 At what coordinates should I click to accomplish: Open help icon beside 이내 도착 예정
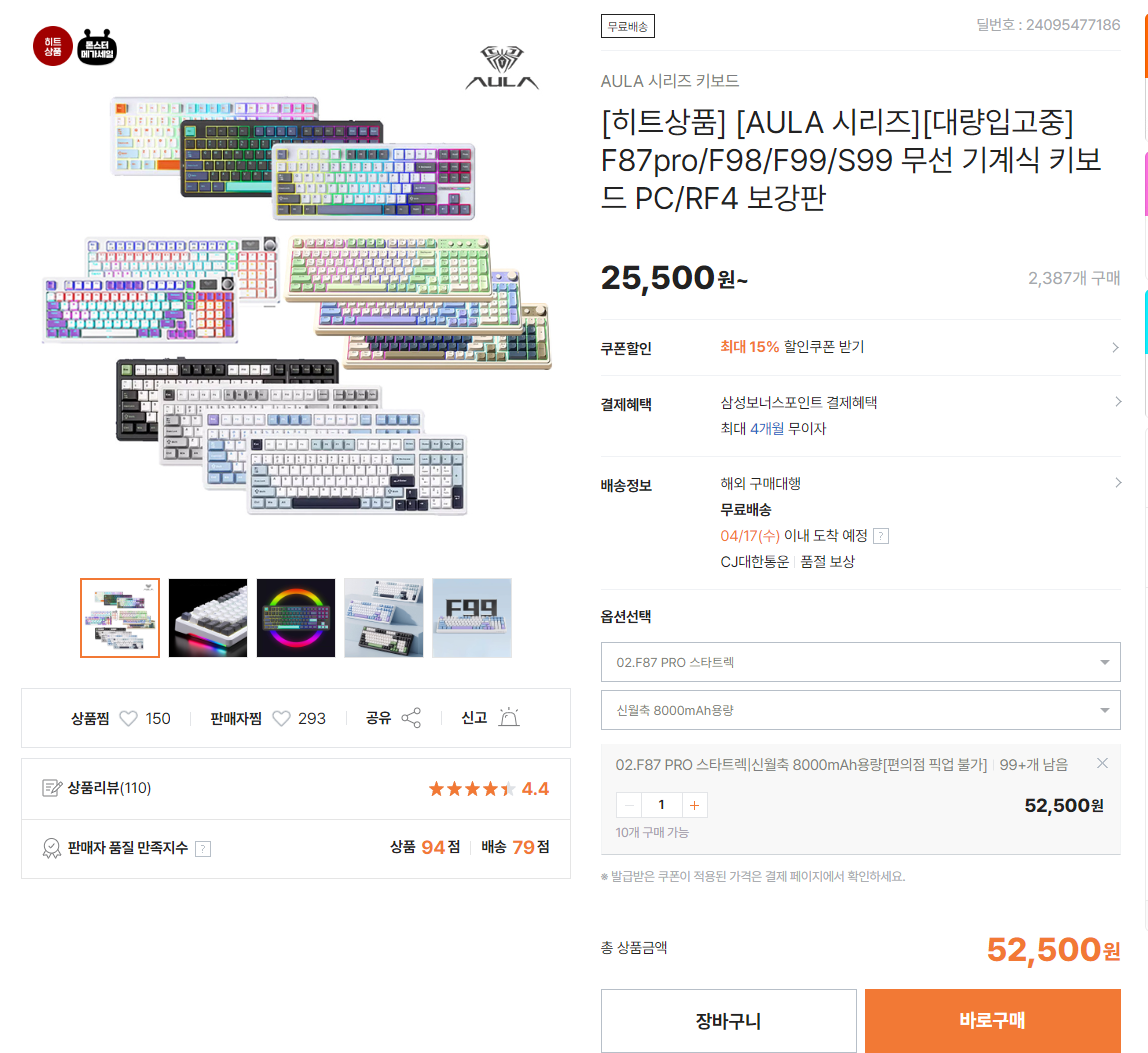tap(882, 536)
